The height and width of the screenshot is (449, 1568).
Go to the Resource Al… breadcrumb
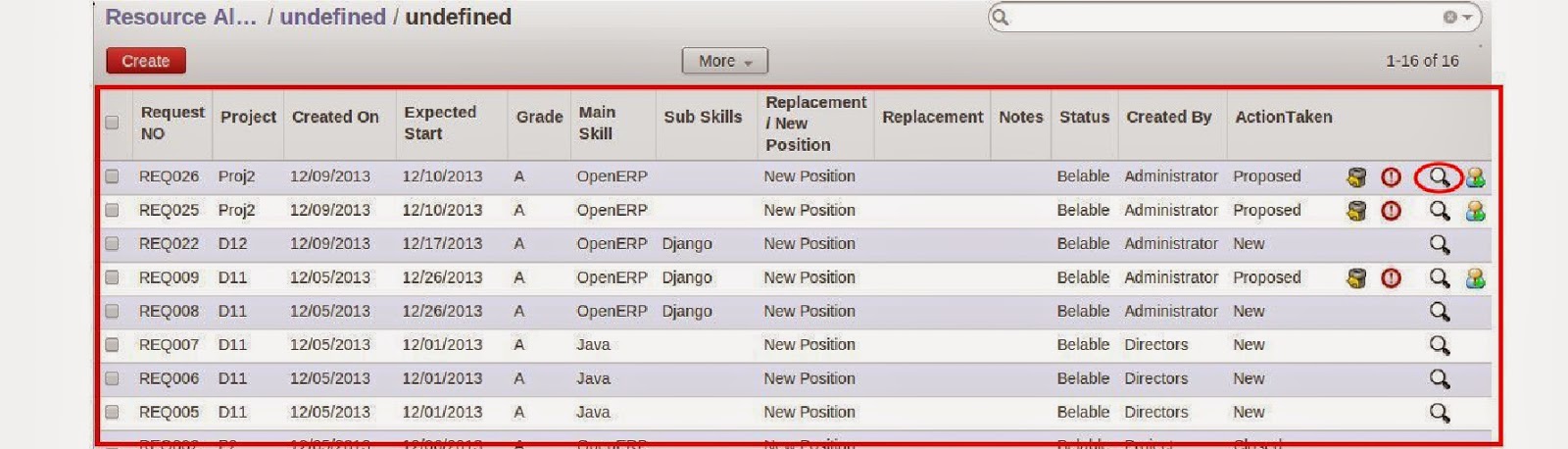click(179, 18)
